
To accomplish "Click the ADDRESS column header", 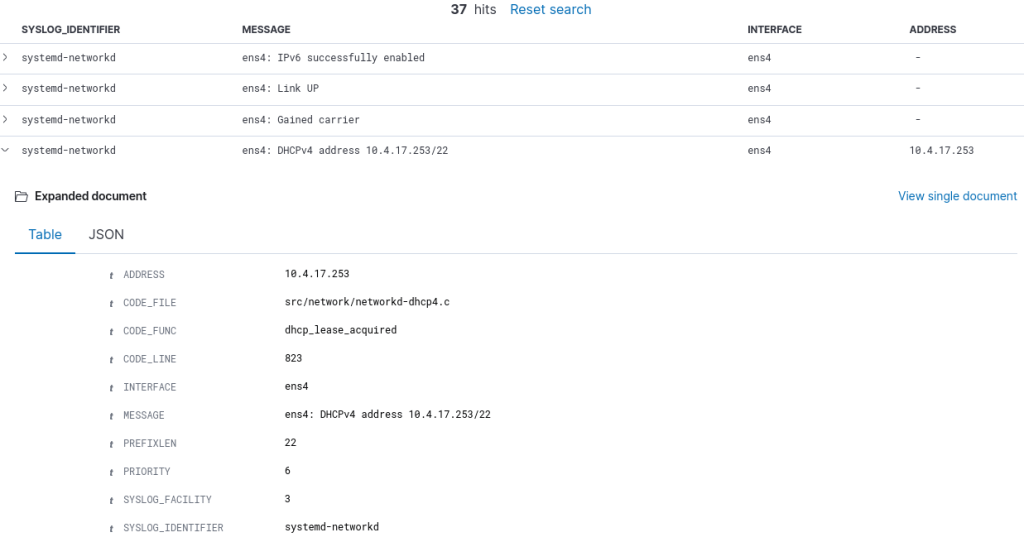I will 932,30.
